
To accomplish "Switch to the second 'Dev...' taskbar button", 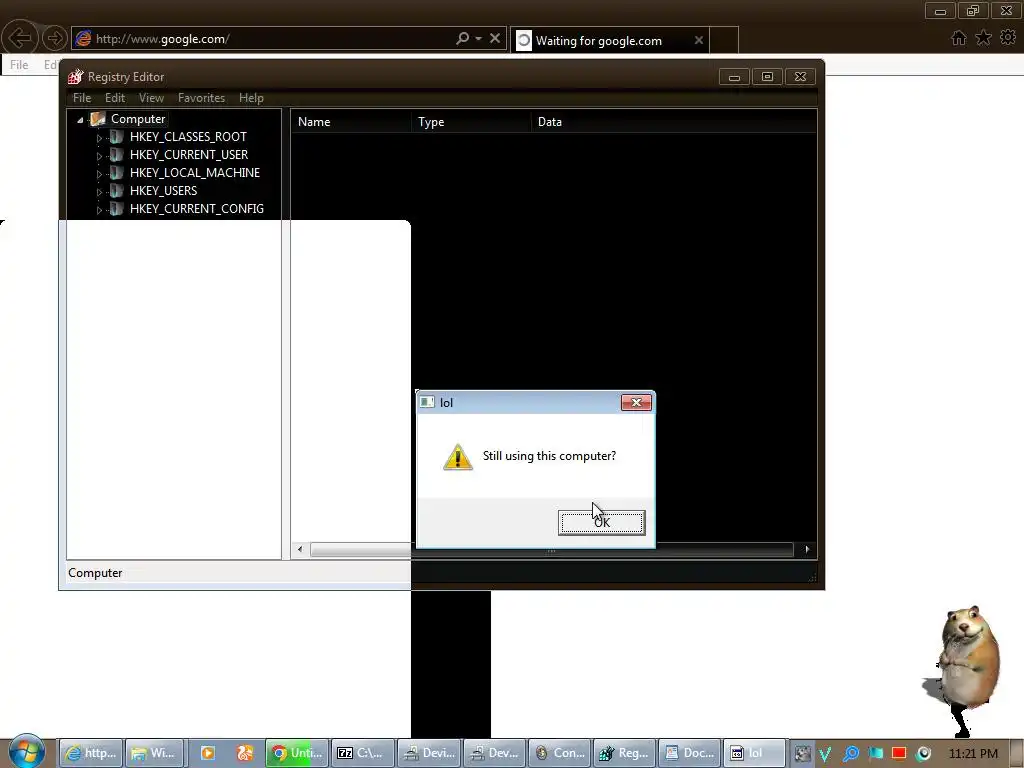I will (494, 753).
